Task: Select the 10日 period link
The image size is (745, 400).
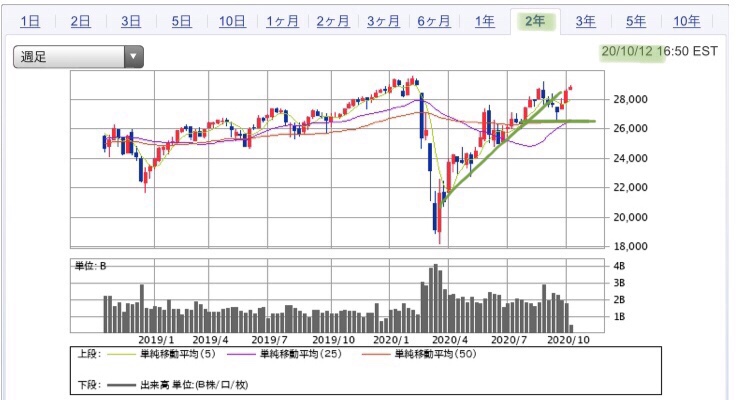Action: click(x=232, y=21)
